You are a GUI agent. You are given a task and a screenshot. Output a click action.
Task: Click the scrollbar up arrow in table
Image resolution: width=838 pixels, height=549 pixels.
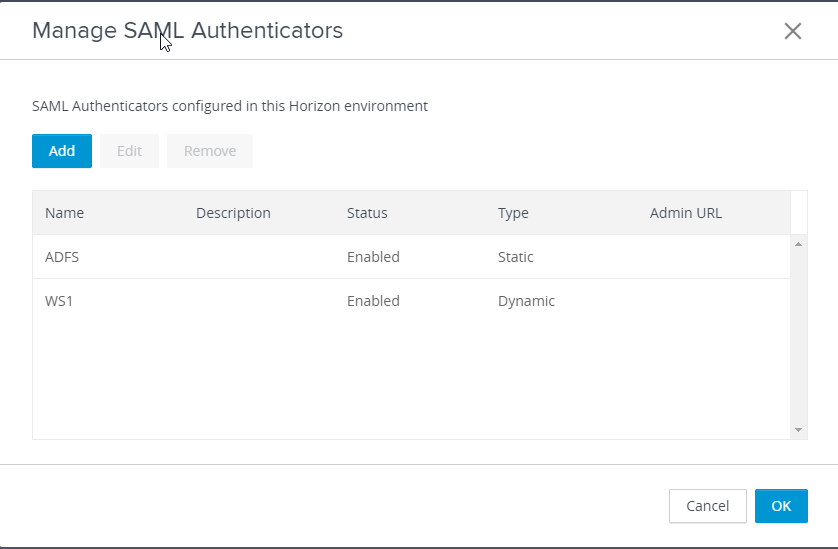click(x=798, y=244)
